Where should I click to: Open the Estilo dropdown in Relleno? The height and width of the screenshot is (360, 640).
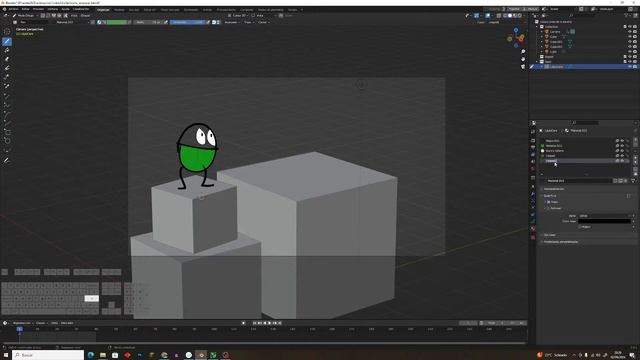(x=604, y=216)
